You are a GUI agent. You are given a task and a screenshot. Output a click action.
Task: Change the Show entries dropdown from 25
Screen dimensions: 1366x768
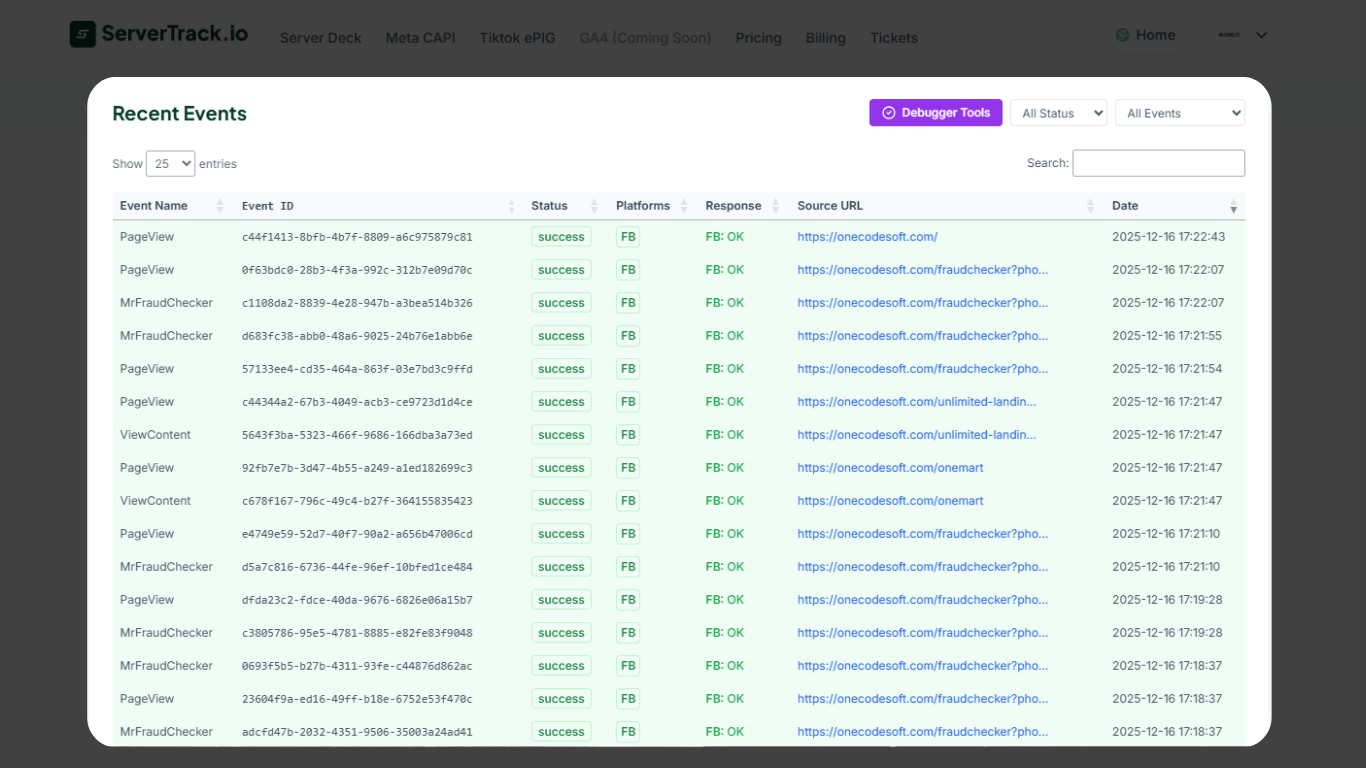click(x=170, y=163)
